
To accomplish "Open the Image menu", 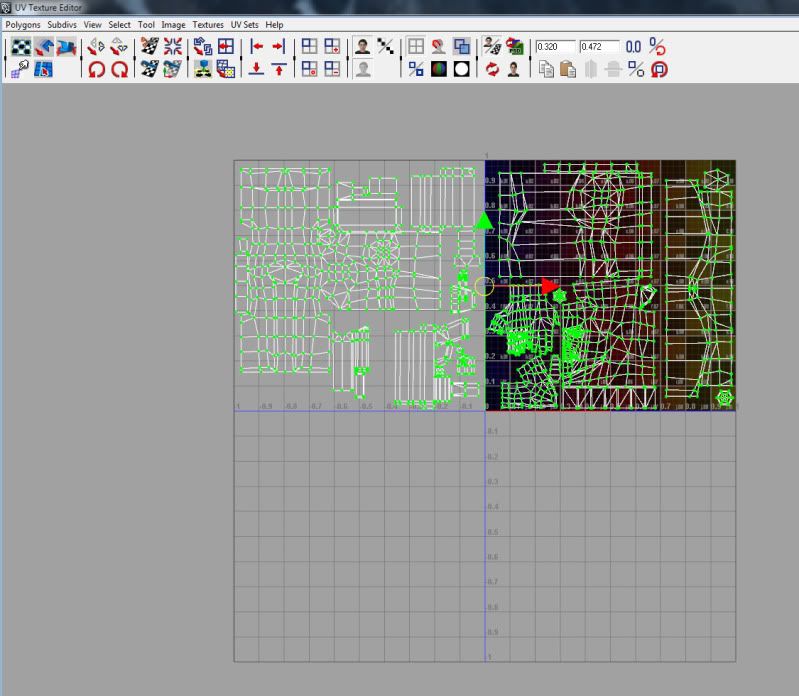I will click(173, 24).
